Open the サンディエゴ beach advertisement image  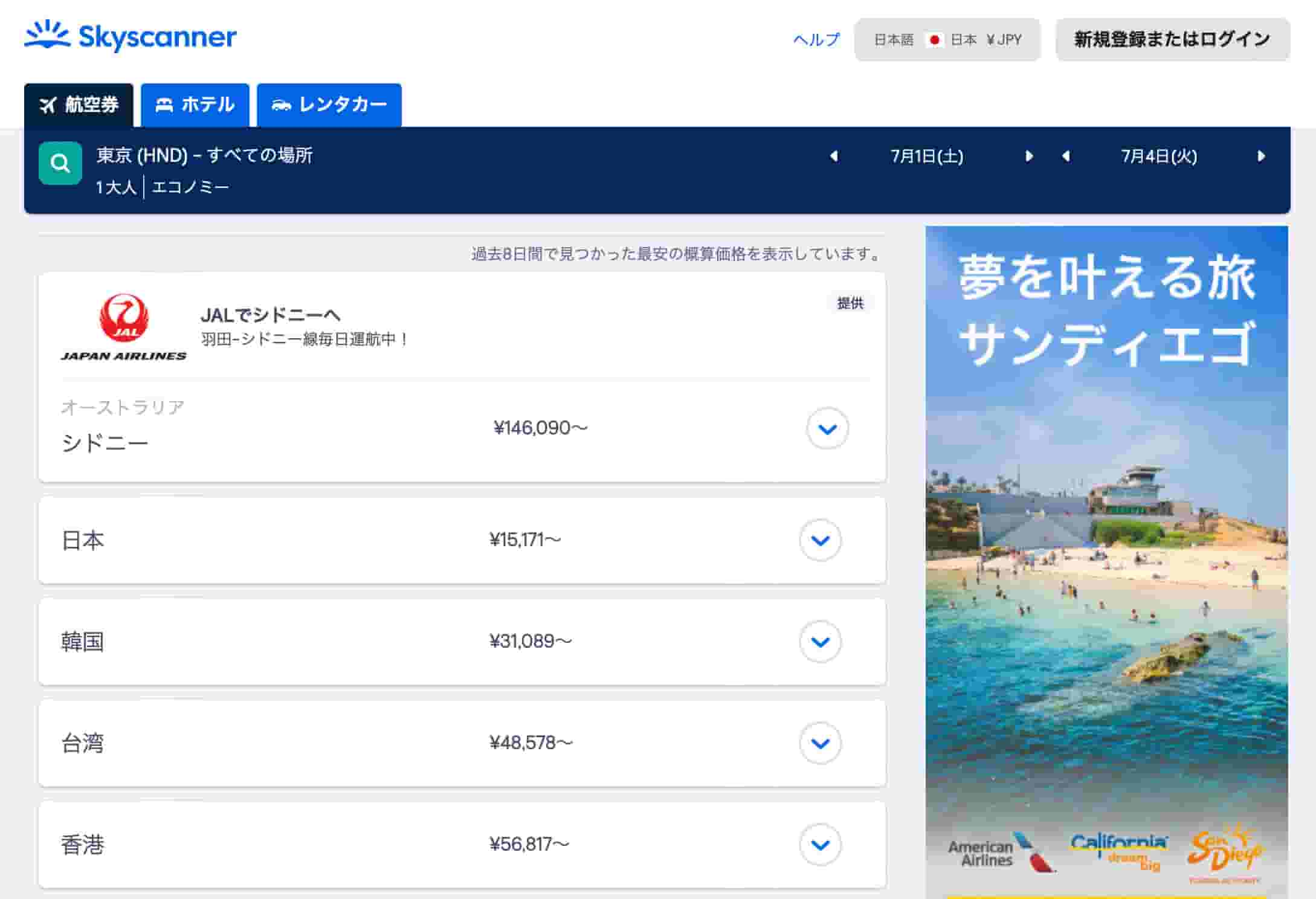click(1106, 562)
